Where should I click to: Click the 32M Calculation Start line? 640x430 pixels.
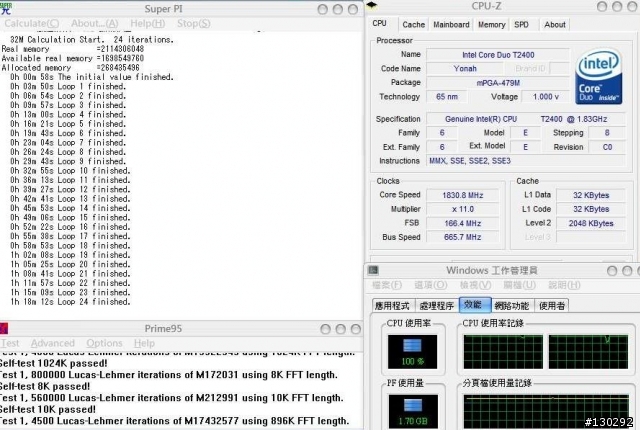[92, 40]
